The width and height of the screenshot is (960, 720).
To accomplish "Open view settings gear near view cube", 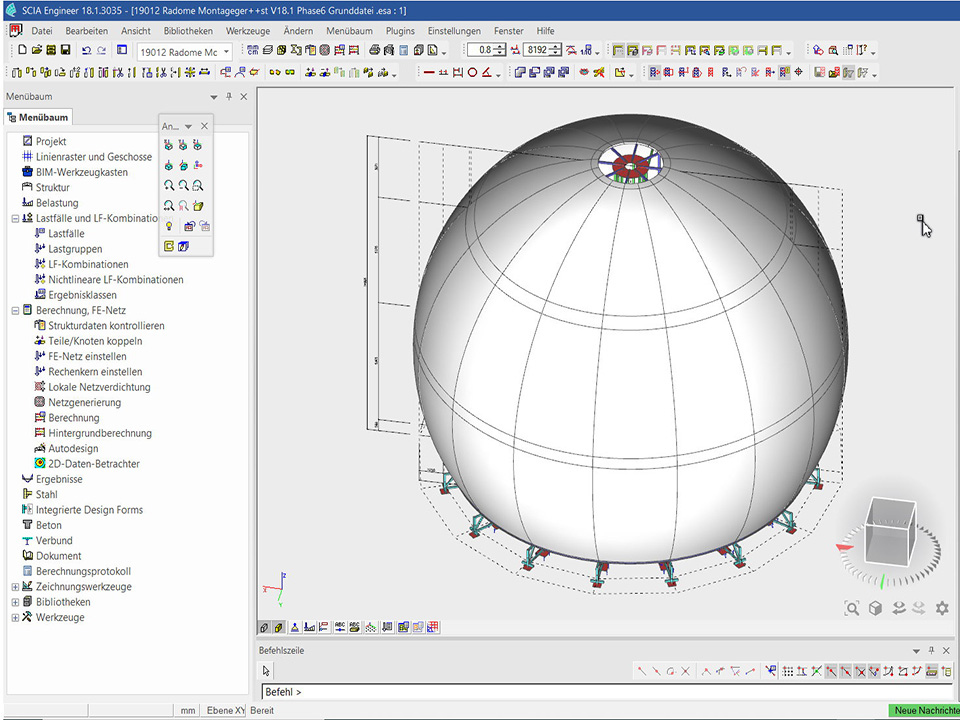I will click(941, 608).
